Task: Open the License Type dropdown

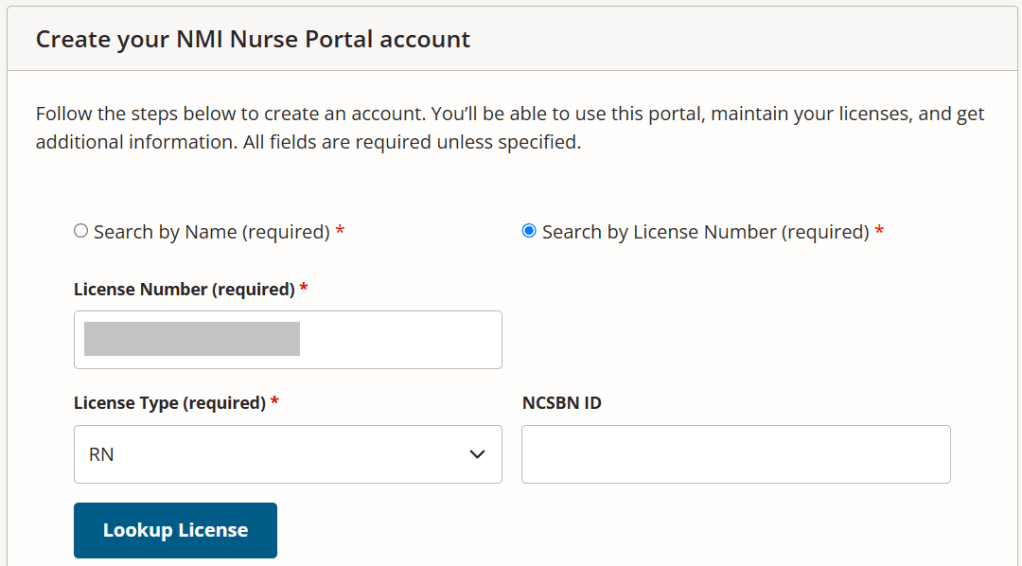Action: 288,455
